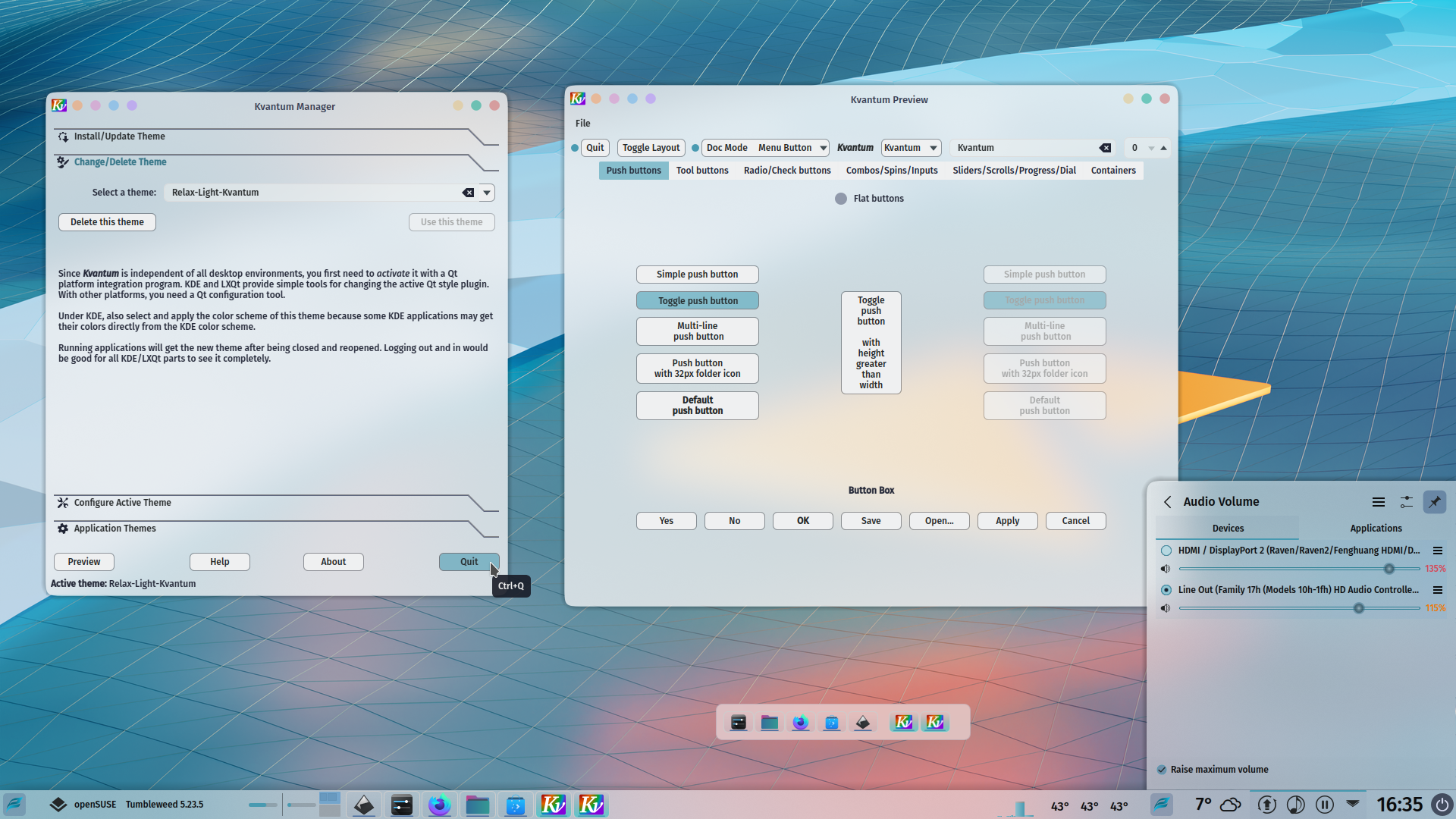Click the Inkscape icon in the taskbar
1456x819 pixels.
364,805
